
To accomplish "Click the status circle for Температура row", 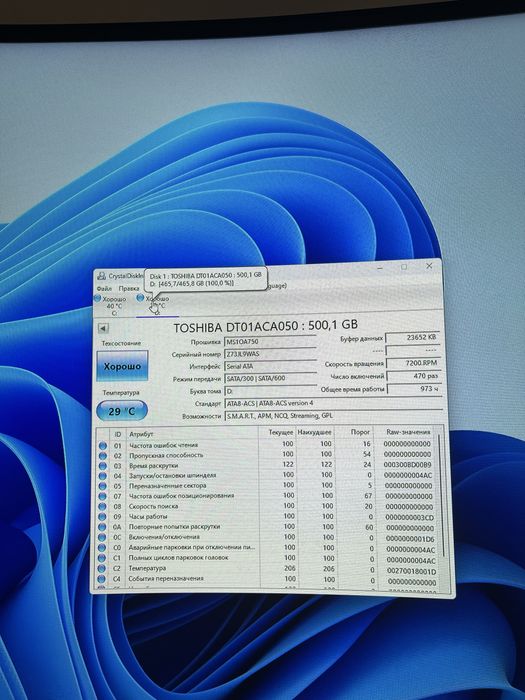I will coord(103,569).
